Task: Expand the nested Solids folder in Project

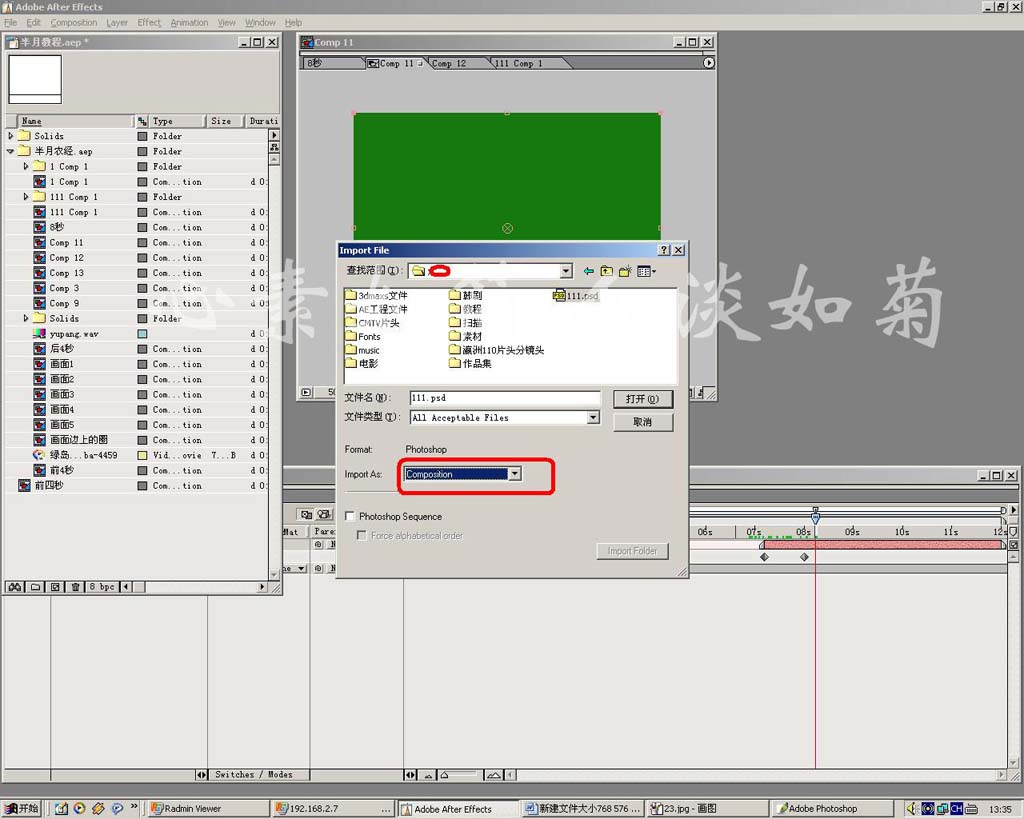Action: pyautogui.click(x=26, y=318)
